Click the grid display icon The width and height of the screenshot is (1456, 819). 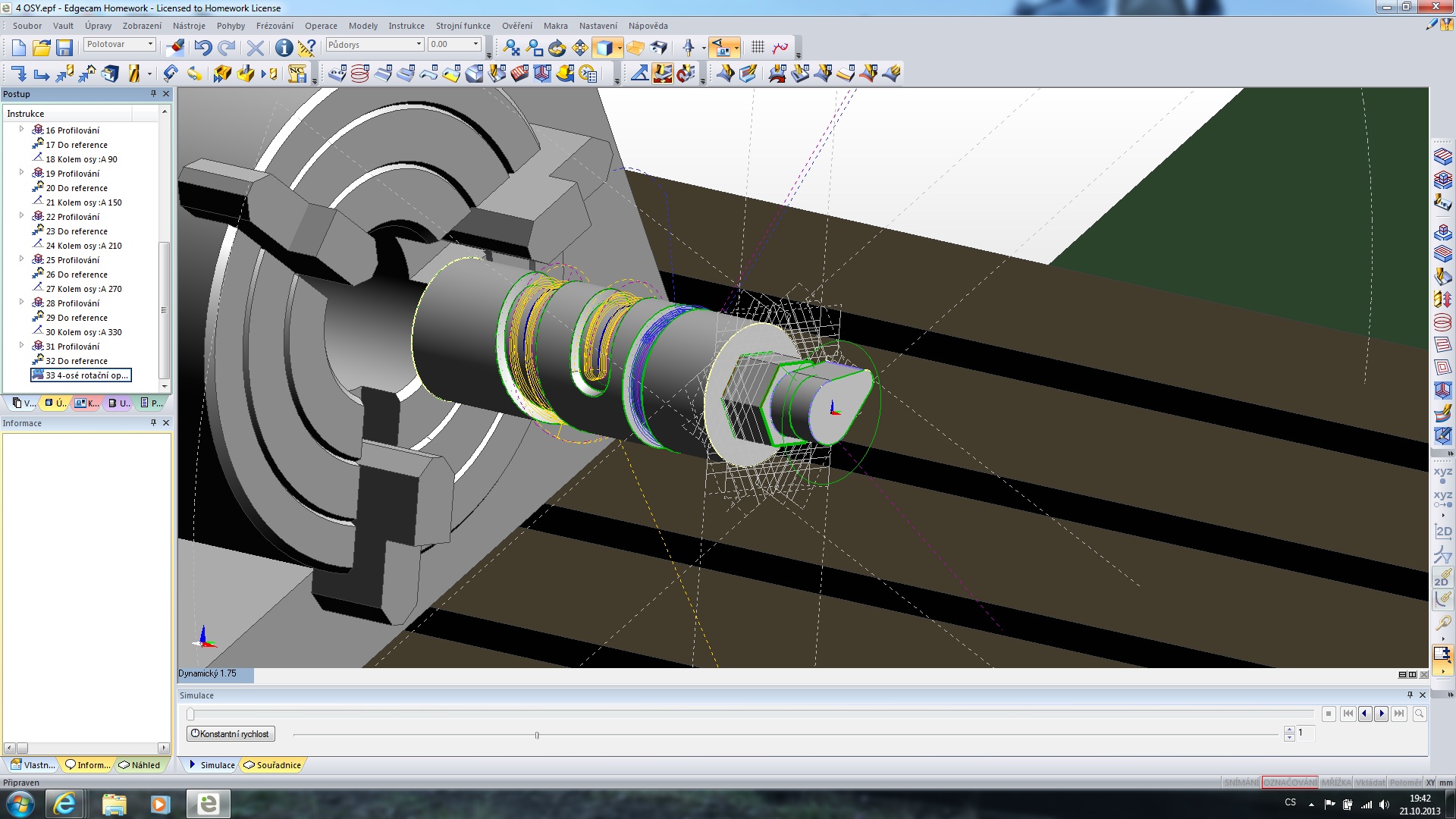[758, 48]
